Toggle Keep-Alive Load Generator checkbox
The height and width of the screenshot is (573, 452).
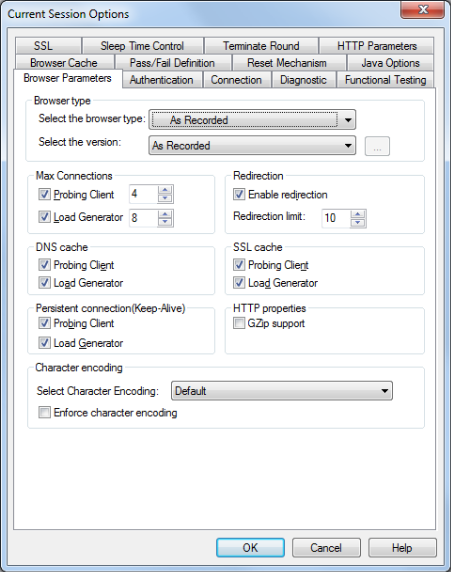point(44,343)
